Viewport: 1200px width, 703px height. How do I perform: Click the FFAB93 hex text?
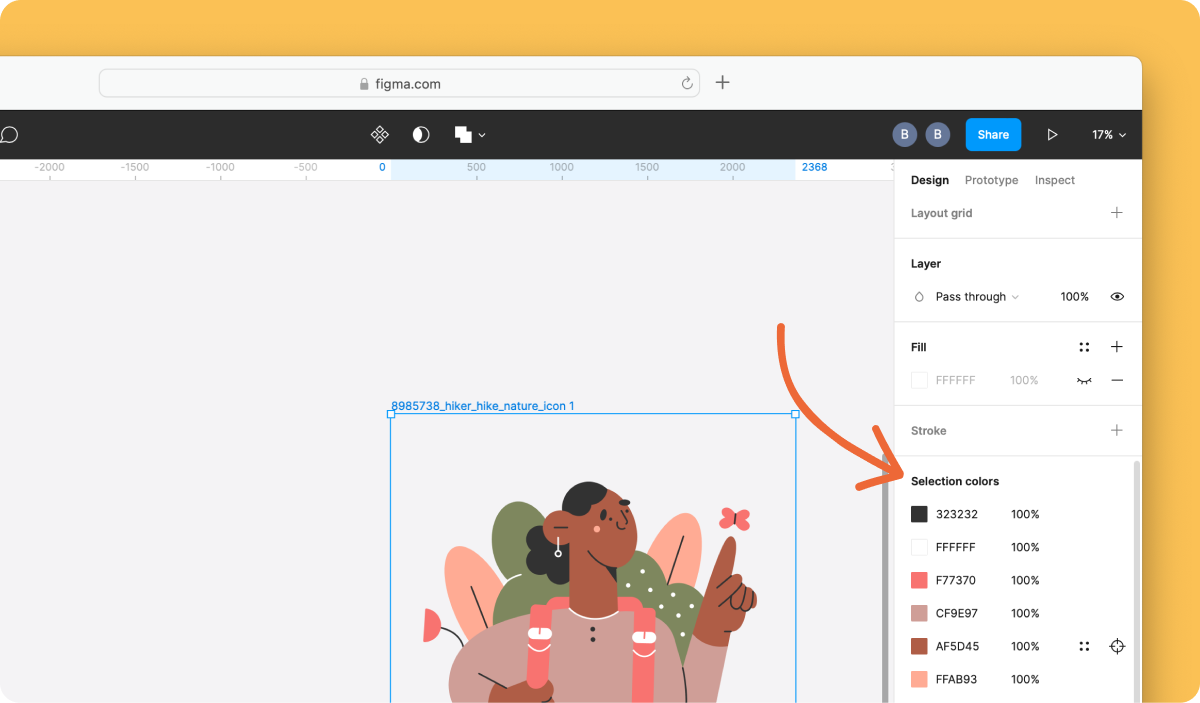pyautogui.click(x=956, y=679)
